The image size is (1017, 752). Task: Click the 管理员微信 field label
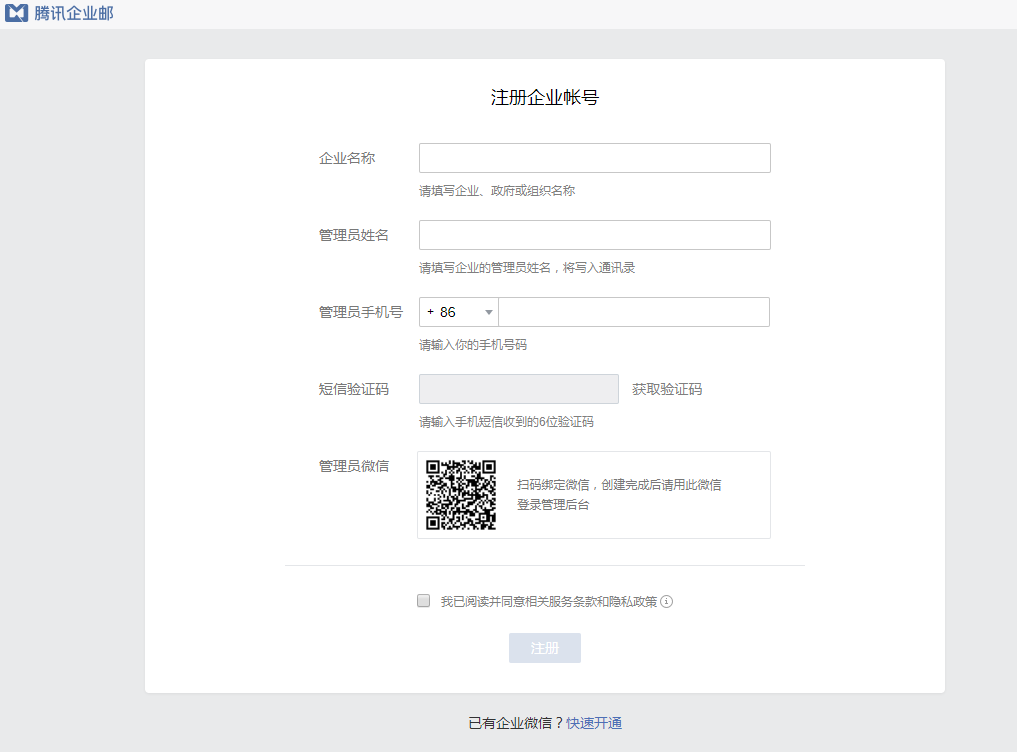pos(354,465)
